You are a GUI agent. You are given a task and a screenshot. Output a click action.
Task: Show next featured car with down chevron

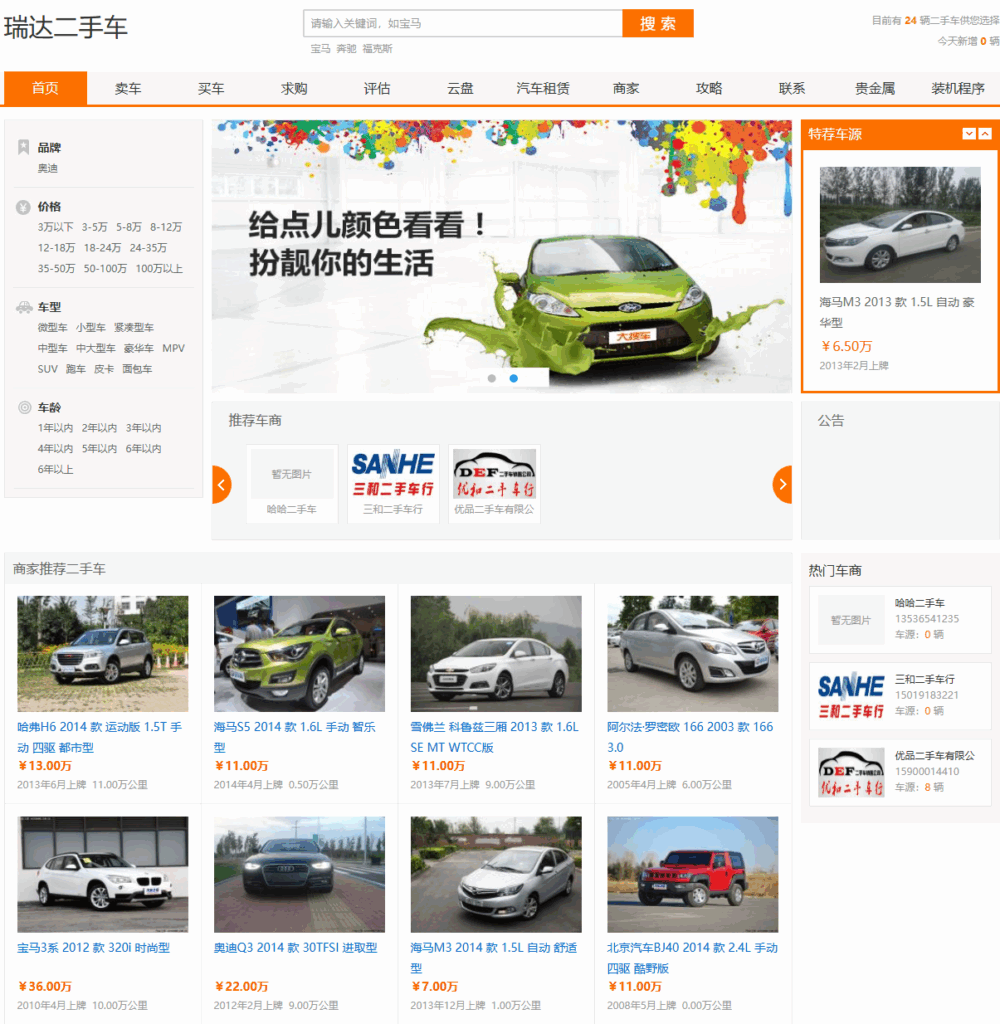click(x=968, y=134)
